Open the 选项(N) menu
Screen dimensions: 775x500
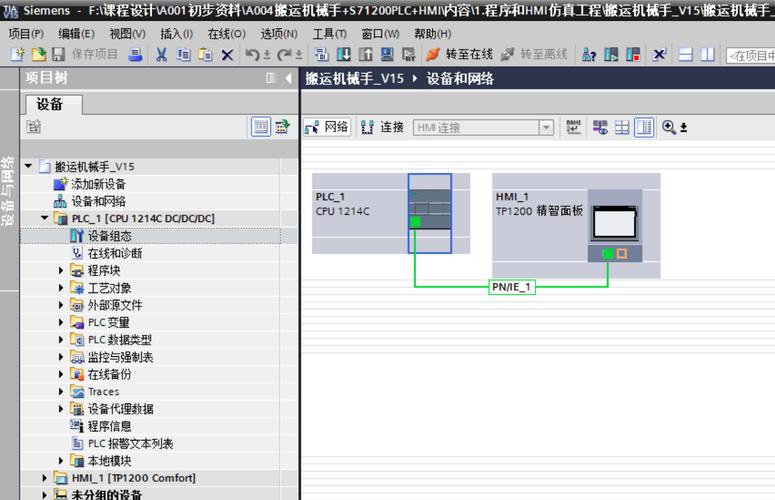tap(279, 34)
